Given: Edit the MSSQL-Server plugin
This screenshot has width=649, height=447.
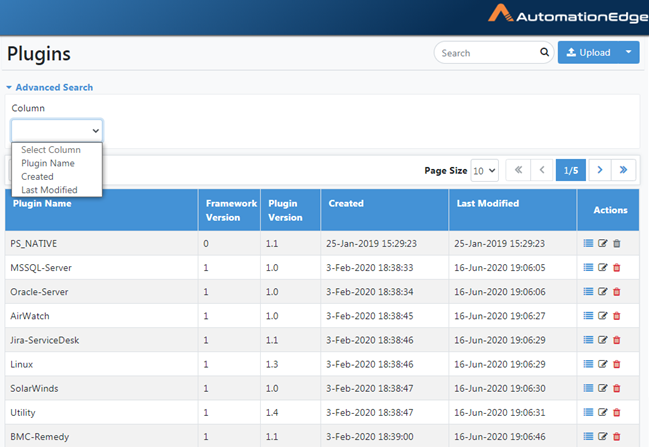Looking at the screenshot, I should (x=603, y=267).
